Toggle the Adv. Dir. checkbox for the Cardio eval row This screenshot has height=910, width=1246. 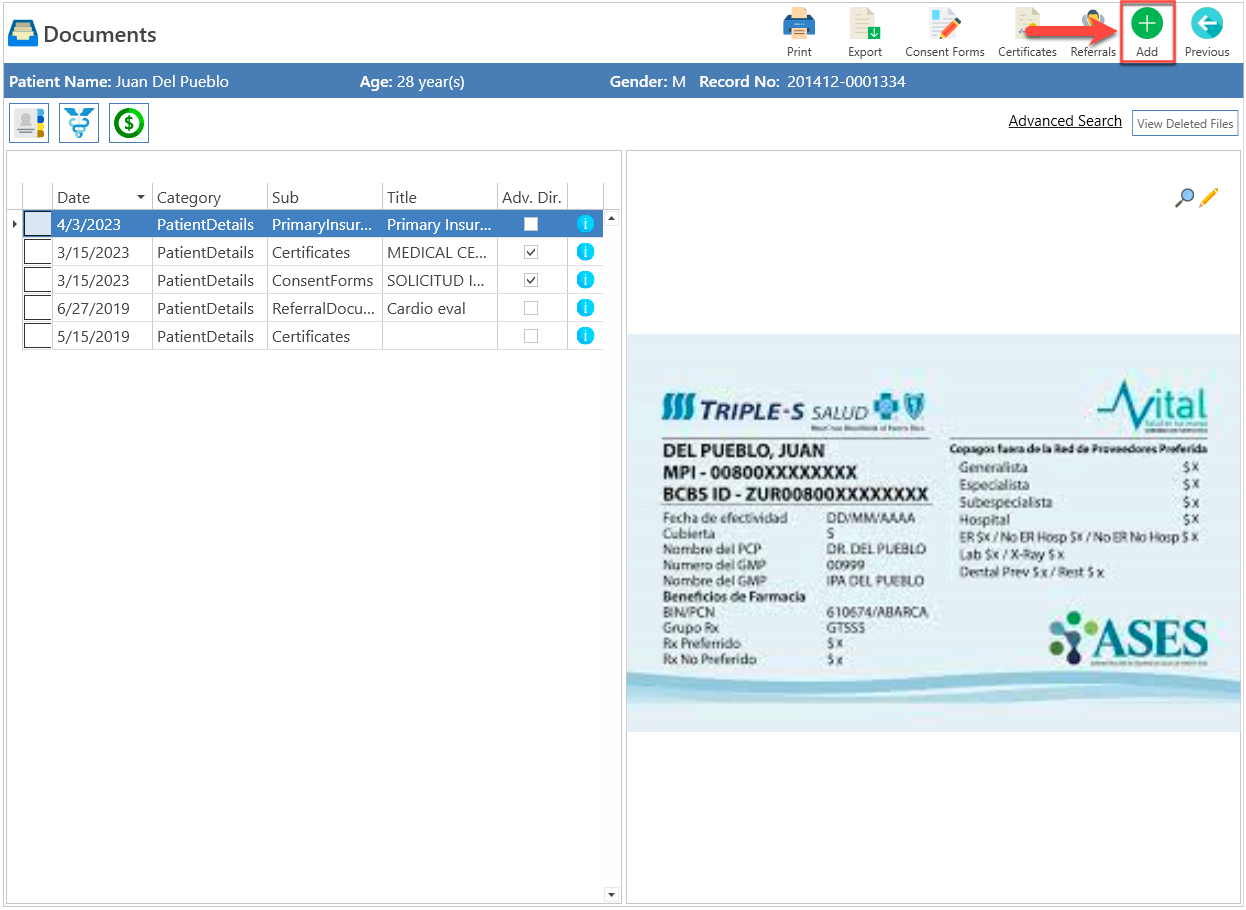(531, 308)
